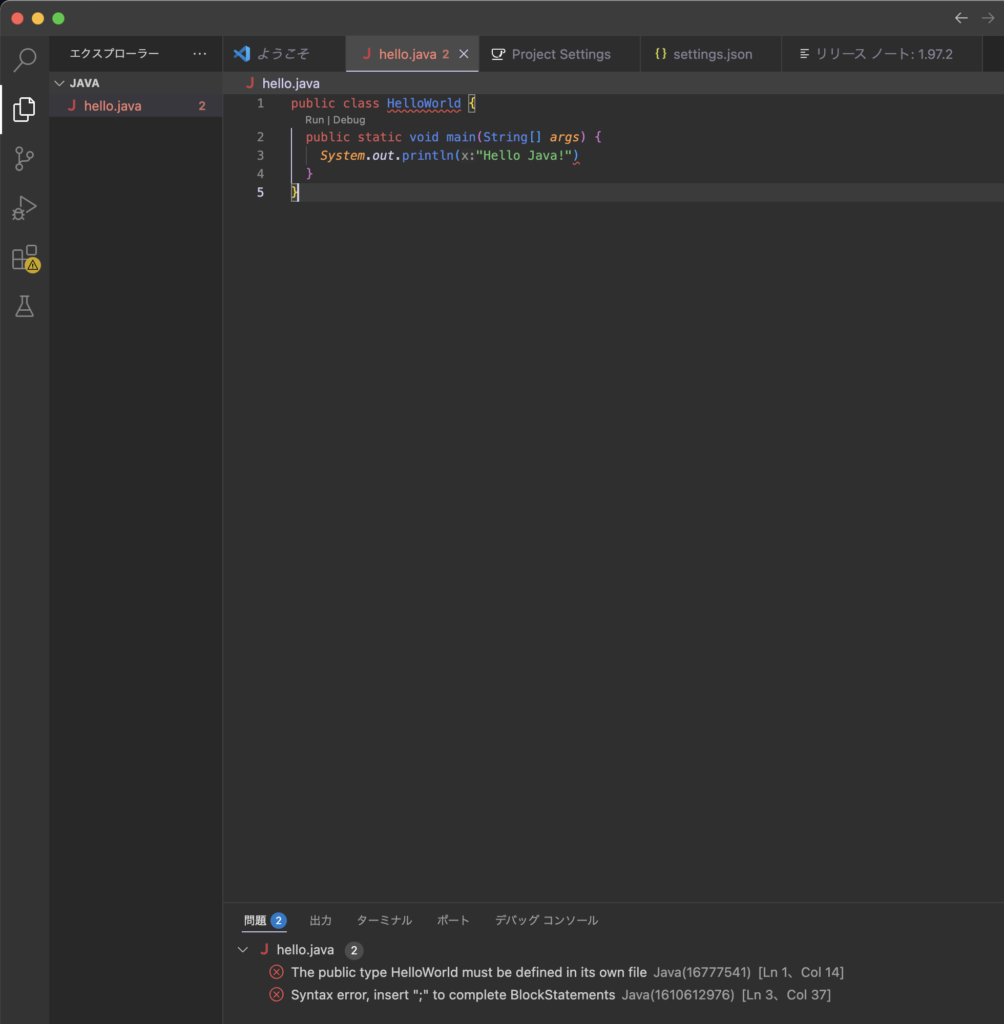Click the Debug code lens link
This screenshot has height=1024, width=1004.
349,120
